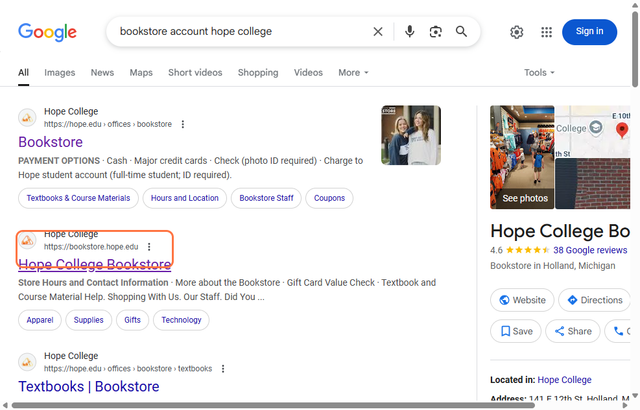Image resolution: width=640 pixels, height=410 pixels.
Task: Open the Website button in knowledge panel
Action: 522,300
